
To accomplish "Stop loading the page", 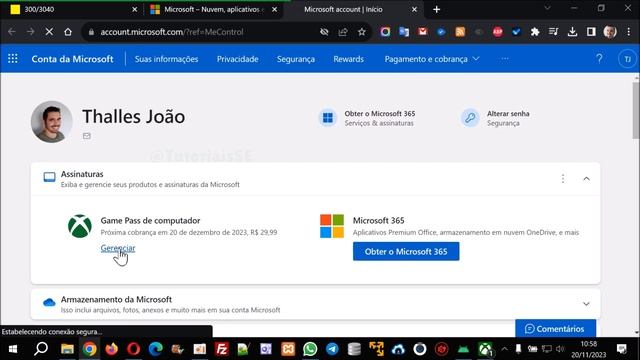I will tap(49, 32).
